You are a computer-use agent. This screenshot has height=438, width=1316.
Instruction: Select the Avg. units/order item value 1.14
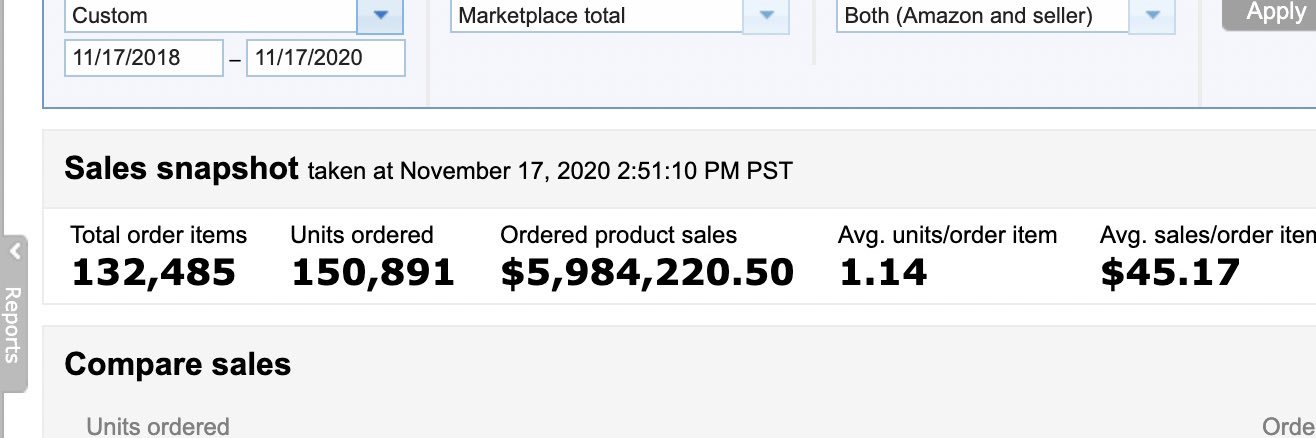pos(883,272)
